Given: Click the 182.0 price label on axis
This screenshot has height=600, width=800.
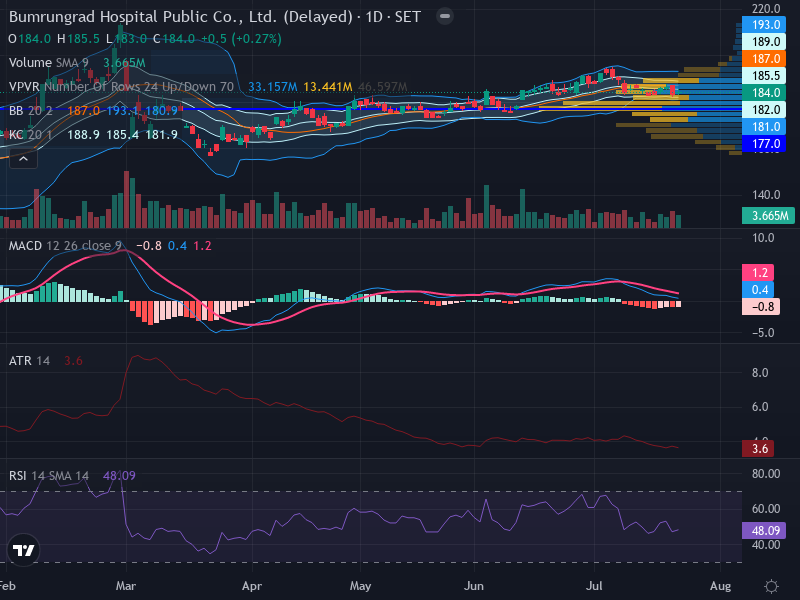Looking at the screenshot, I should tap(764, 110).
